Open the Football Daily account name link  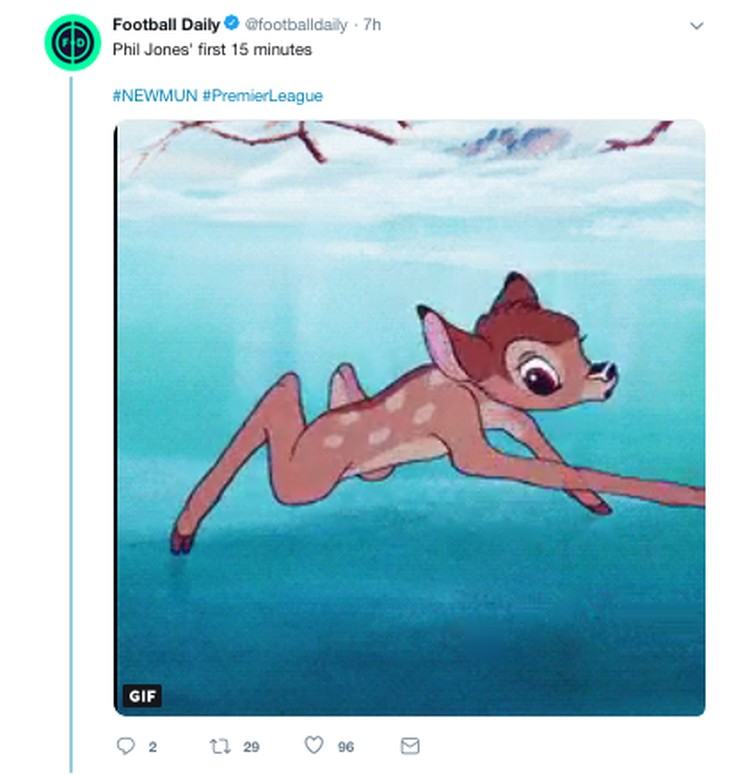tap(166, 24)
